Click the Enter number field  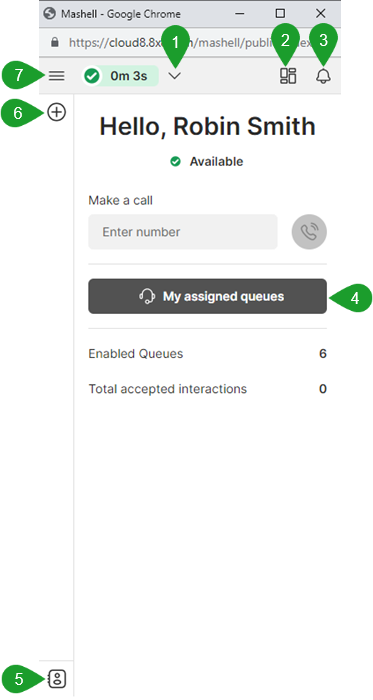pyautogui.click(x=183, y=232)
